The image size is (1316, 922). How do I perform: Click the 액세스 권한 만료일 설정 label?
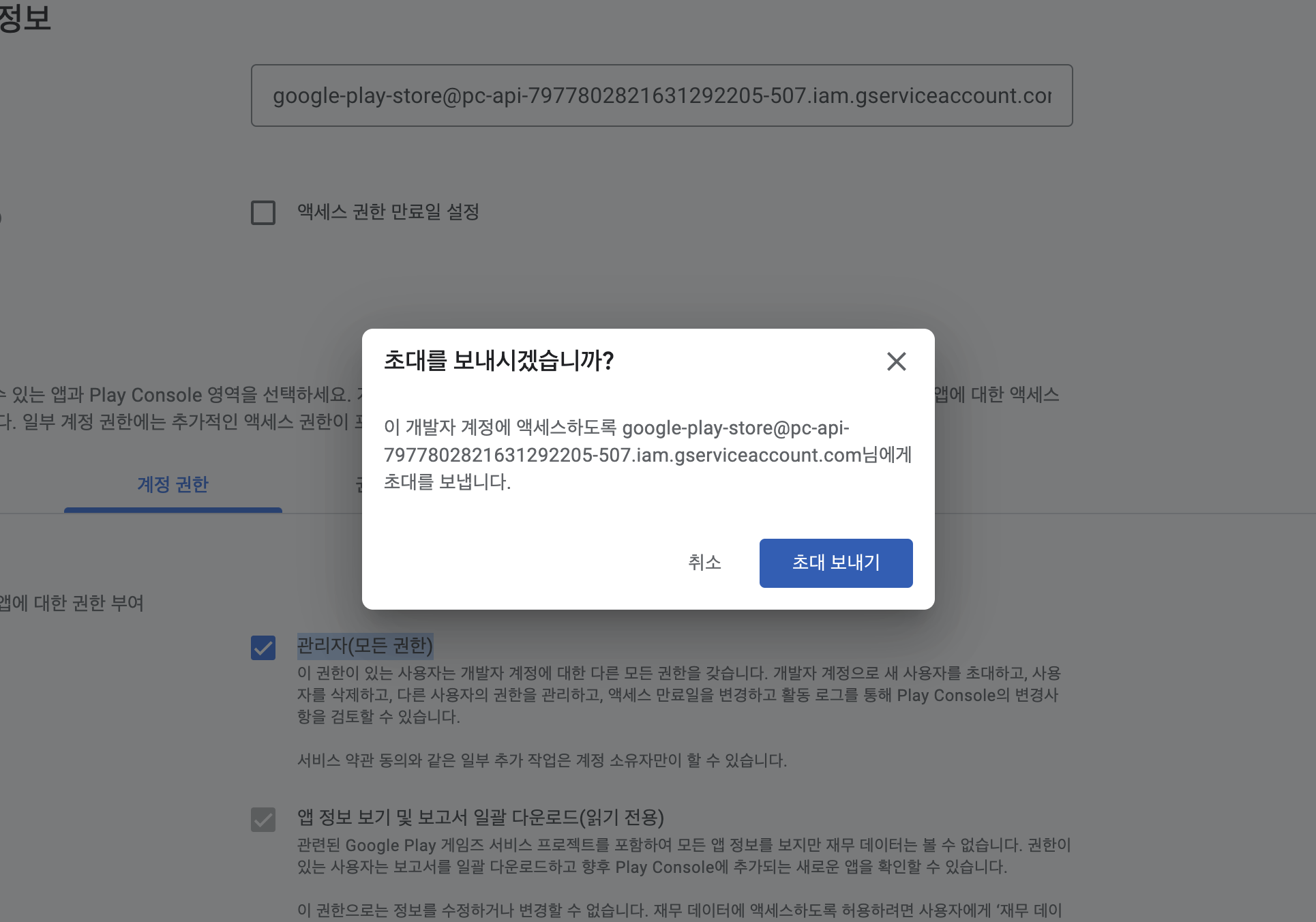coord(388,212)
